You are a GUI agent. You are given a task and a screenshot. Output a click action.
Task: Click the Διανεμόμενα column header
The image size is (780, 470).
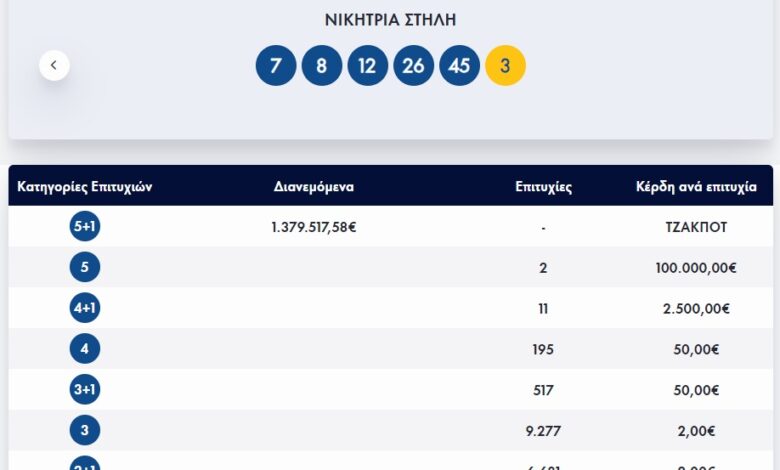coord(314,187)
